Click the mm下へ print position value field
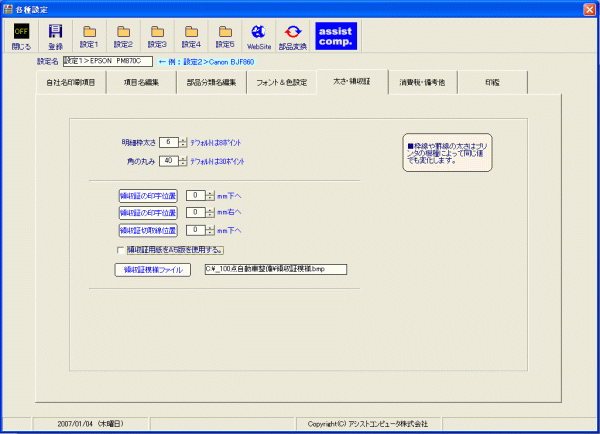The image size is (600, 434). click(196, 196)
